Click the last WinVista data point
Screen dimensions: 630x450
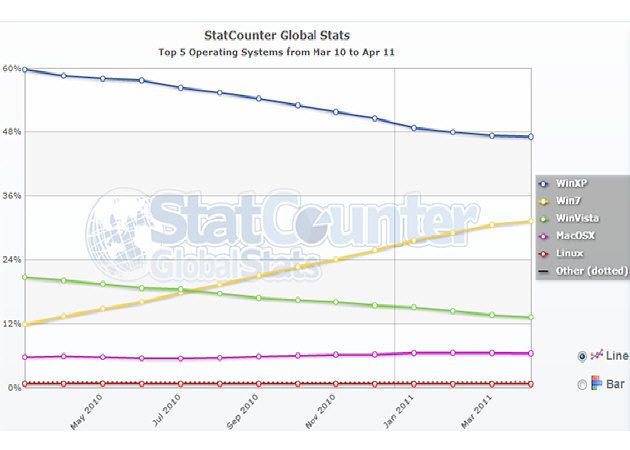pyautogui.click(x=531, y=317)
